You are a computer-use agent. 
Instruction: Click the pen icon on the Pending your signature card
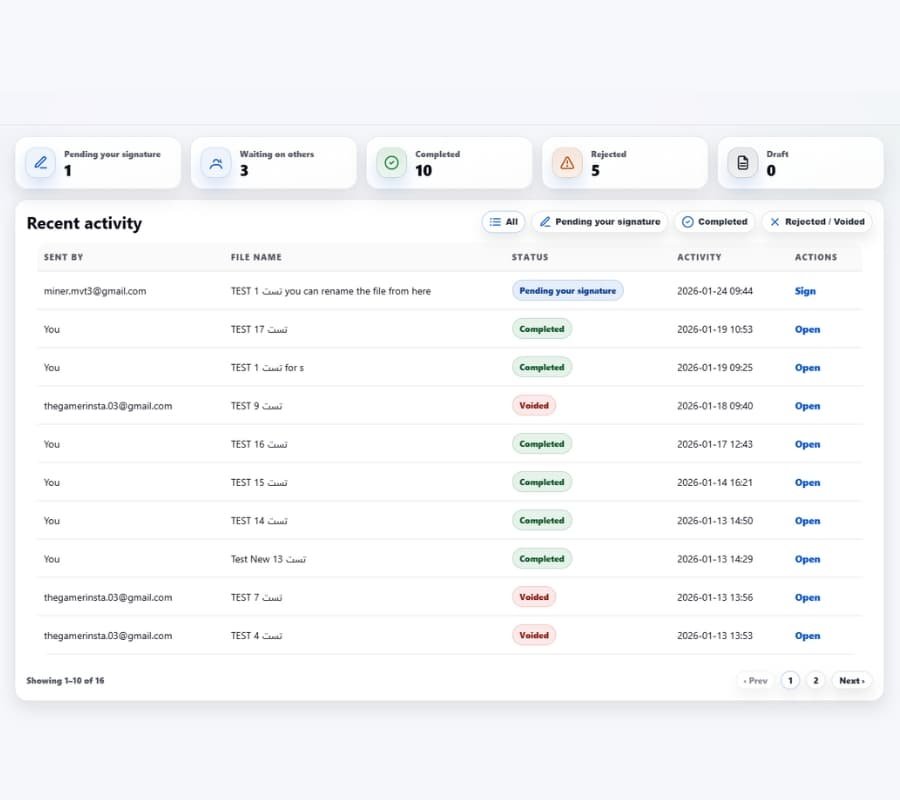(x=39, y=162)
